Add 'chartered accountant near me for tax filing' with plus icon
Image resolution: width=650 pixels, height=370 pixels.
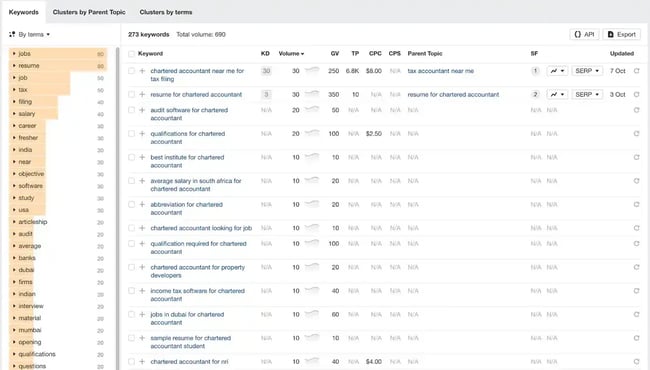[x=142, y=71]
